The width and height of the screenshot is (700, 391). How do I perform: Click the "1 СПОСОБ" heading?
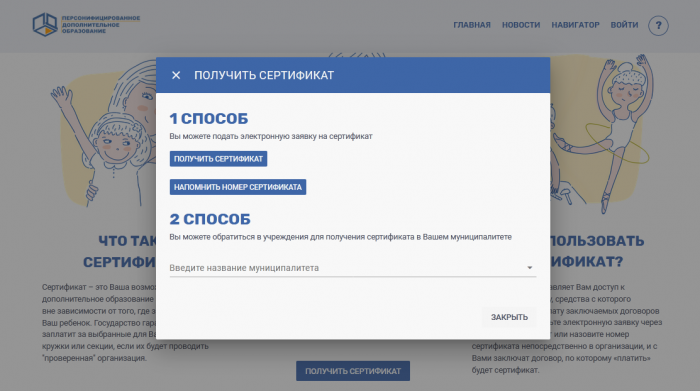coord(208,119)
